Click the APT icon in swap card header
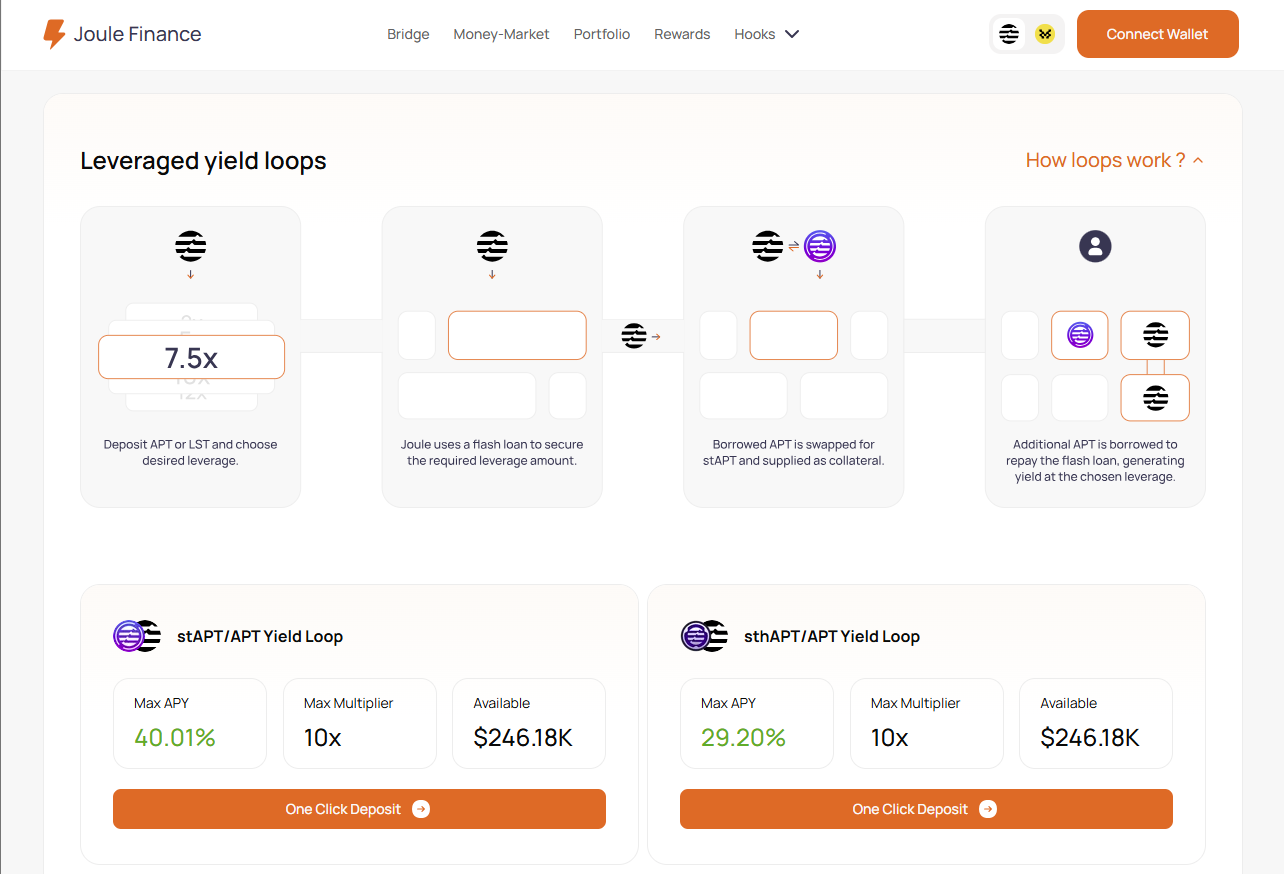Image resolution: width=1284 pixels, height=874 pixels. pos(768,245)
